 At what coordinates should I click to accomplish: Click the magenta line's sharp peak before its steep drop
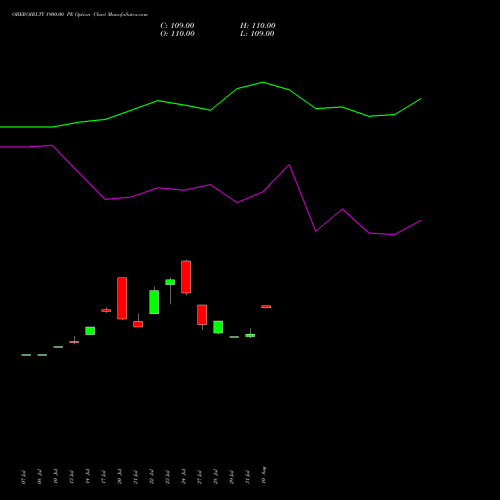point(289,165)
